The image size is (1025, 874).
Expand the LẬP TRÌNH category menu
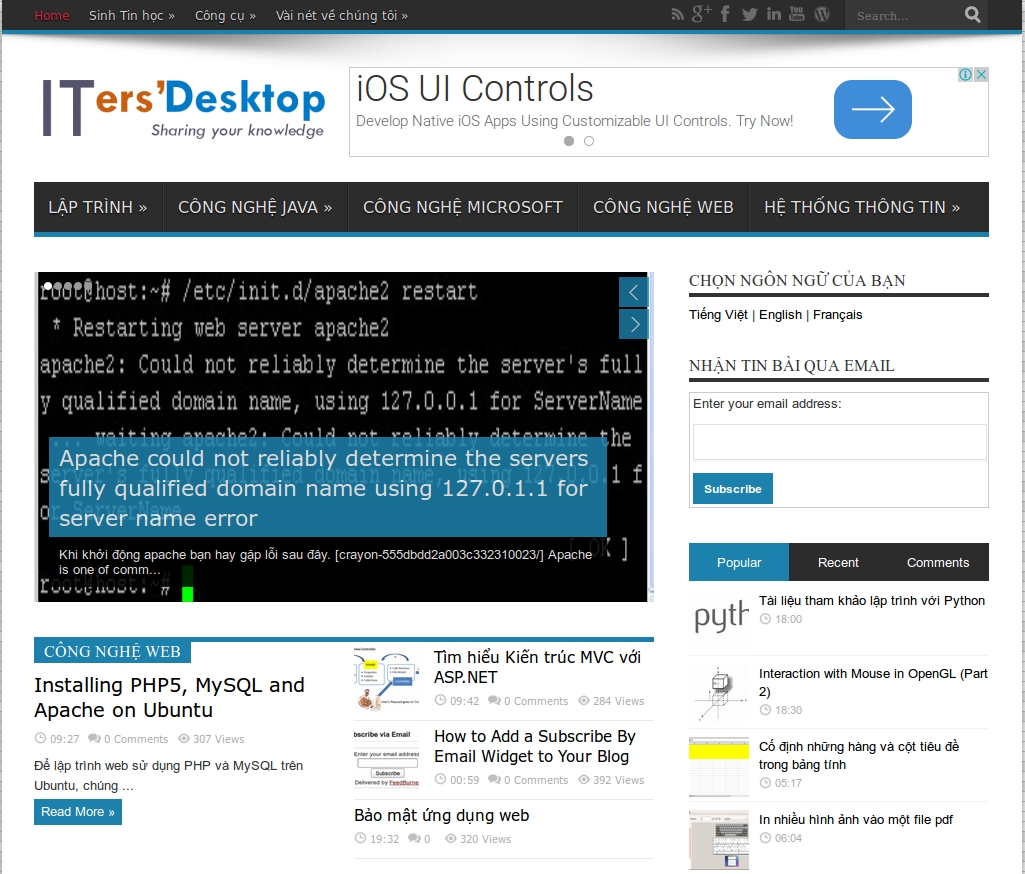coord(98,207)
